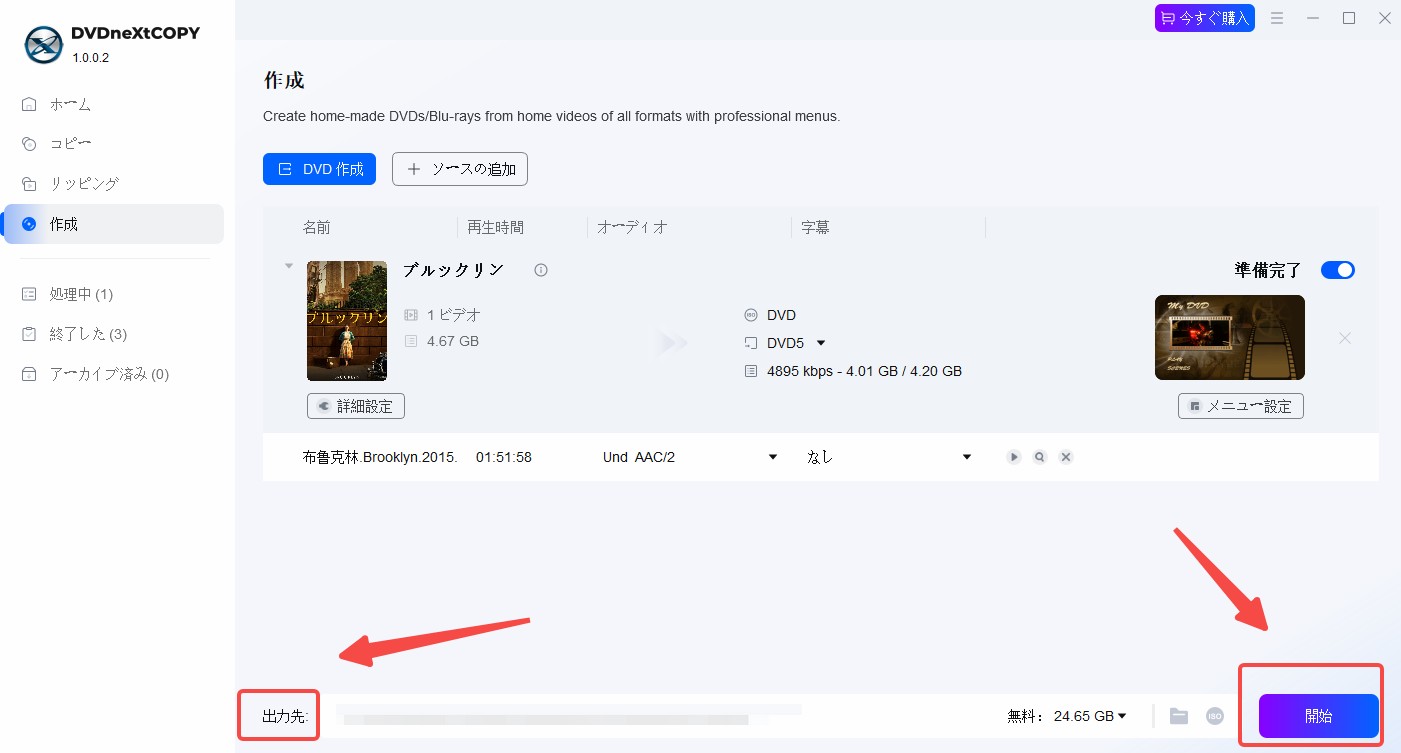Click the 開始 start button
This screenshot has height=753, width=1401.
pyautogui.click(x=1318, y=716)
